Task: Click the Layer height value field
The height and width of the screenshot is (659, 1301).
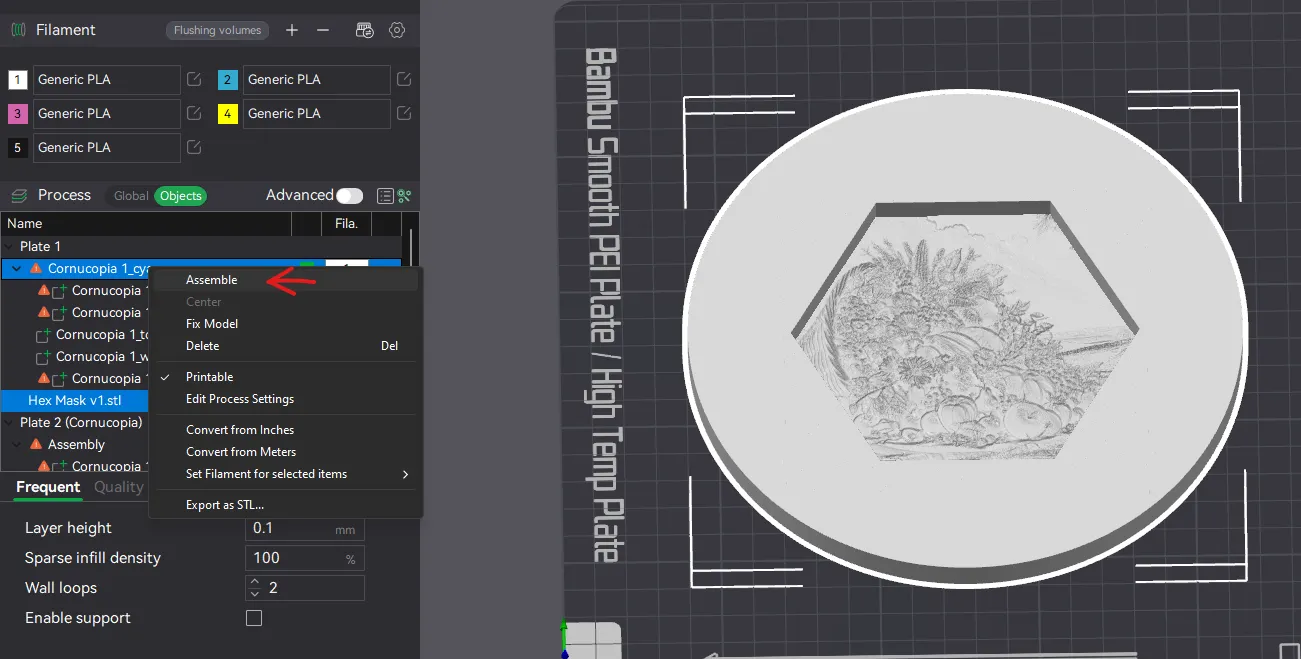Action: [x=305, y=528]
